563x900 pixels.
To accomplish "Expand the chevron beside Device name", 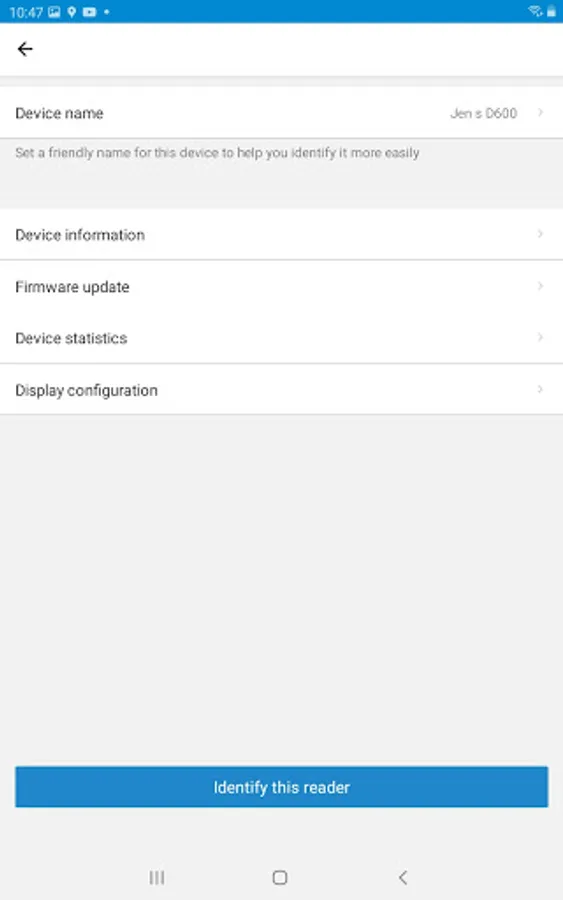I will [540, 112].
